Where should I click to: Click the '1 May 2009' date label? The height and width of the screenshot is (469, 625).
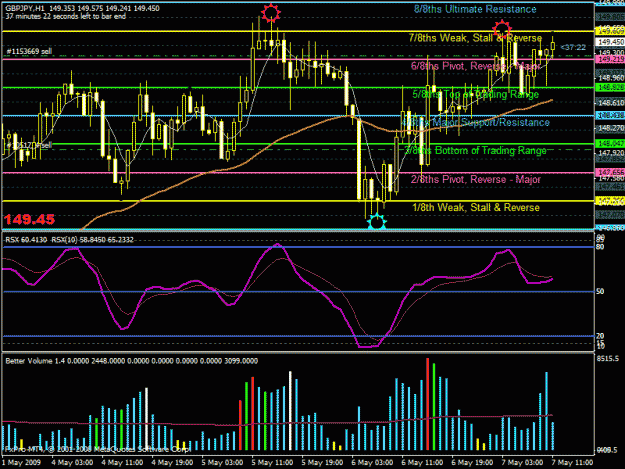(x=22, y=463)
